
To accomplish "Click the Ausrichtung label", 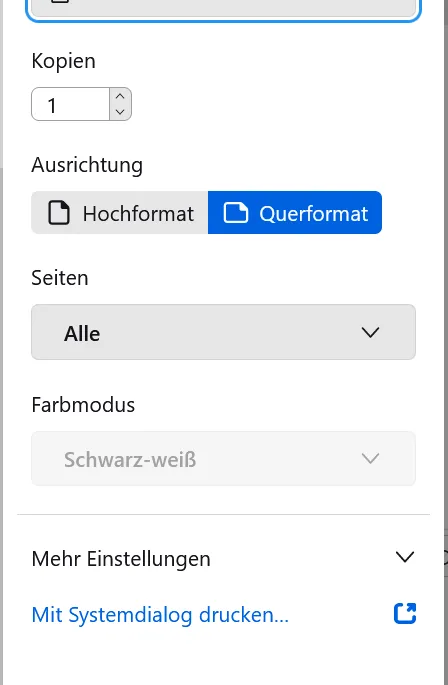I will coord(87,165).
